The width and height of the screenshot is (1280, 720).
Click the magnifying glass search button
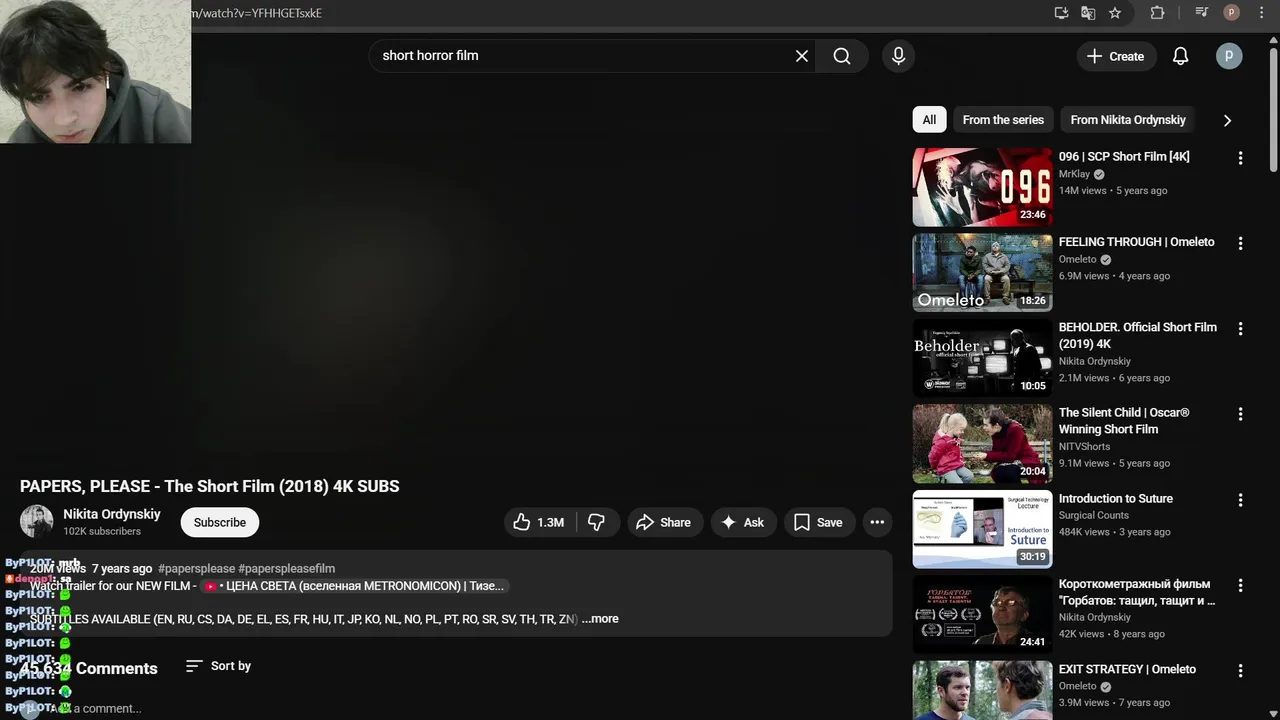(x=842, y=56)
